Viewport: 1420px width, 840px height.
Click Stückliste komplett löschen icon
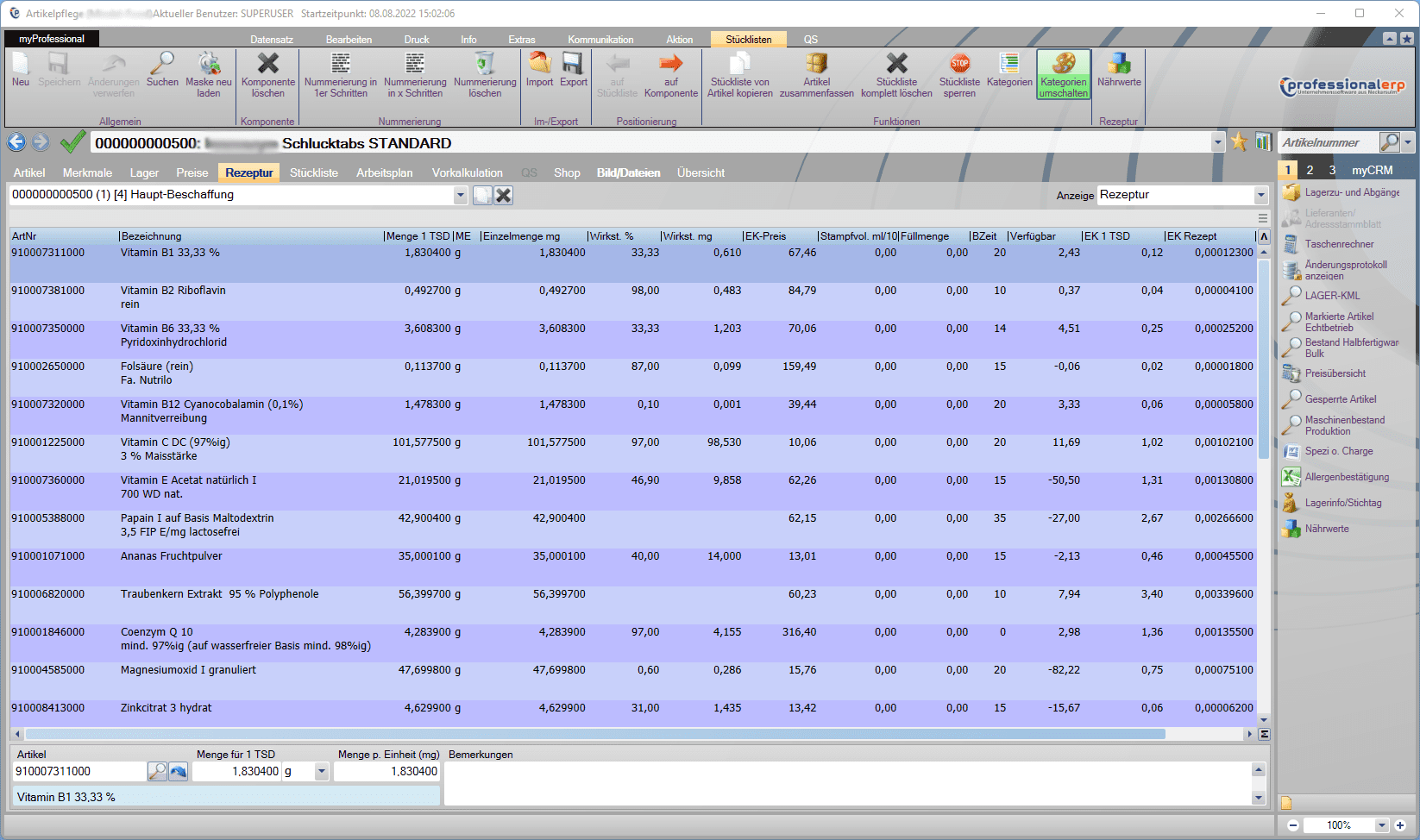(897, 64)
